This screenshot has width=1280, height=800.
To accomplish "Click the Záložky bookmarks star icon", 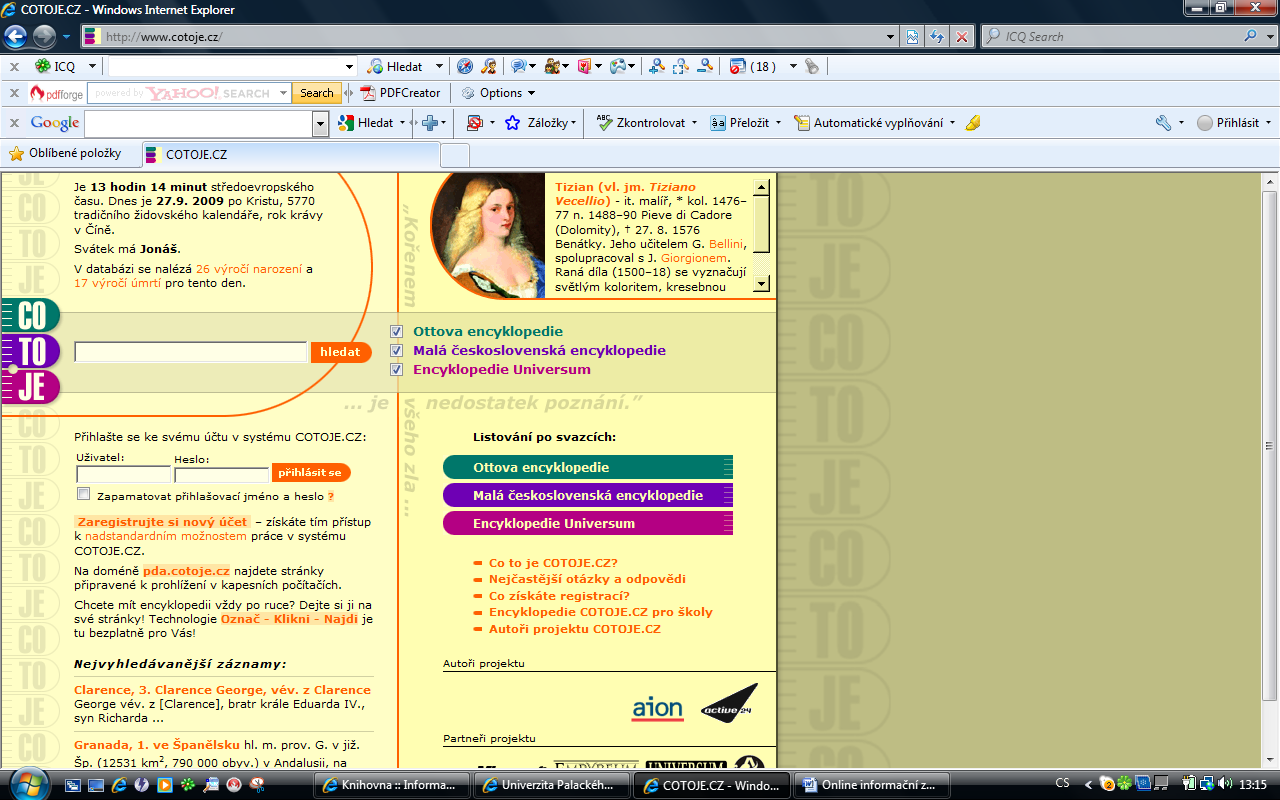I will (512, 123).
